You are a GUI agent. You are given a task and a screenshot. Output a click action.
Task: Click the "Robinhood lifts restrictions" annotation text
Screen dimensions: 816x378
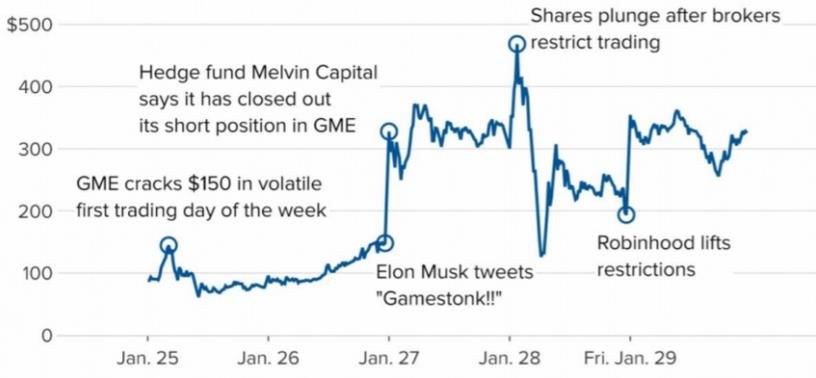click(x=664, y=256)
